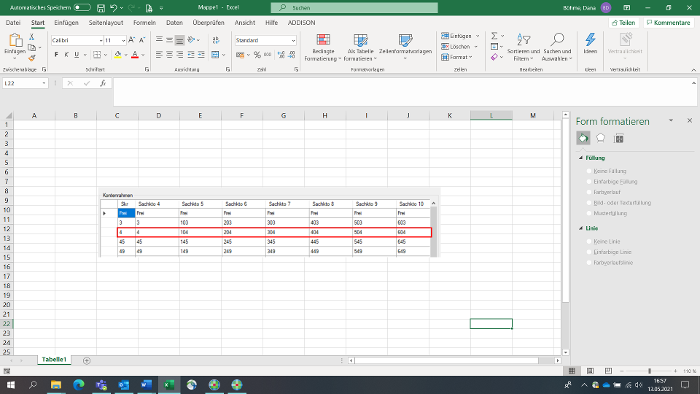The width and height of the screenshot is (700, 394).
Task: Collapse the Füllung section
Action: [581, 158]
